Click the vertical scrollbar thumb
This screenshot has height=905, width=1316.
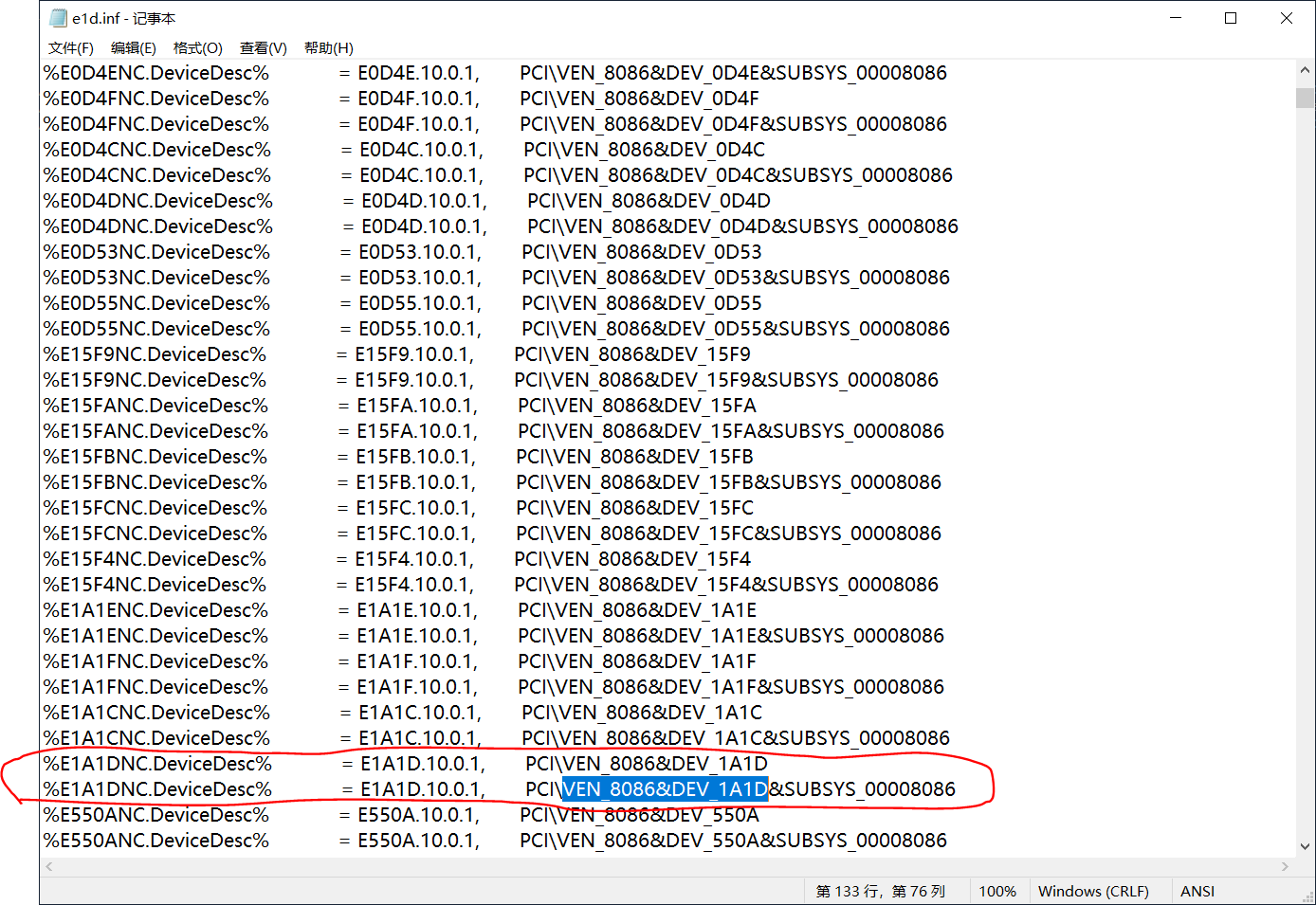1305,99
